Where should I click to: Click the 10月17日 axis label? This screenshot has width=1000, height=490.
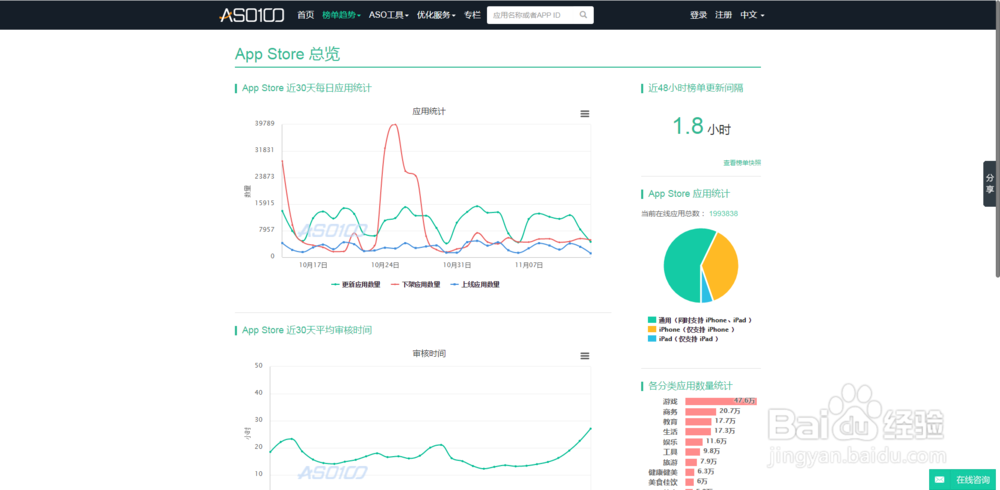[x=314, y=265]
